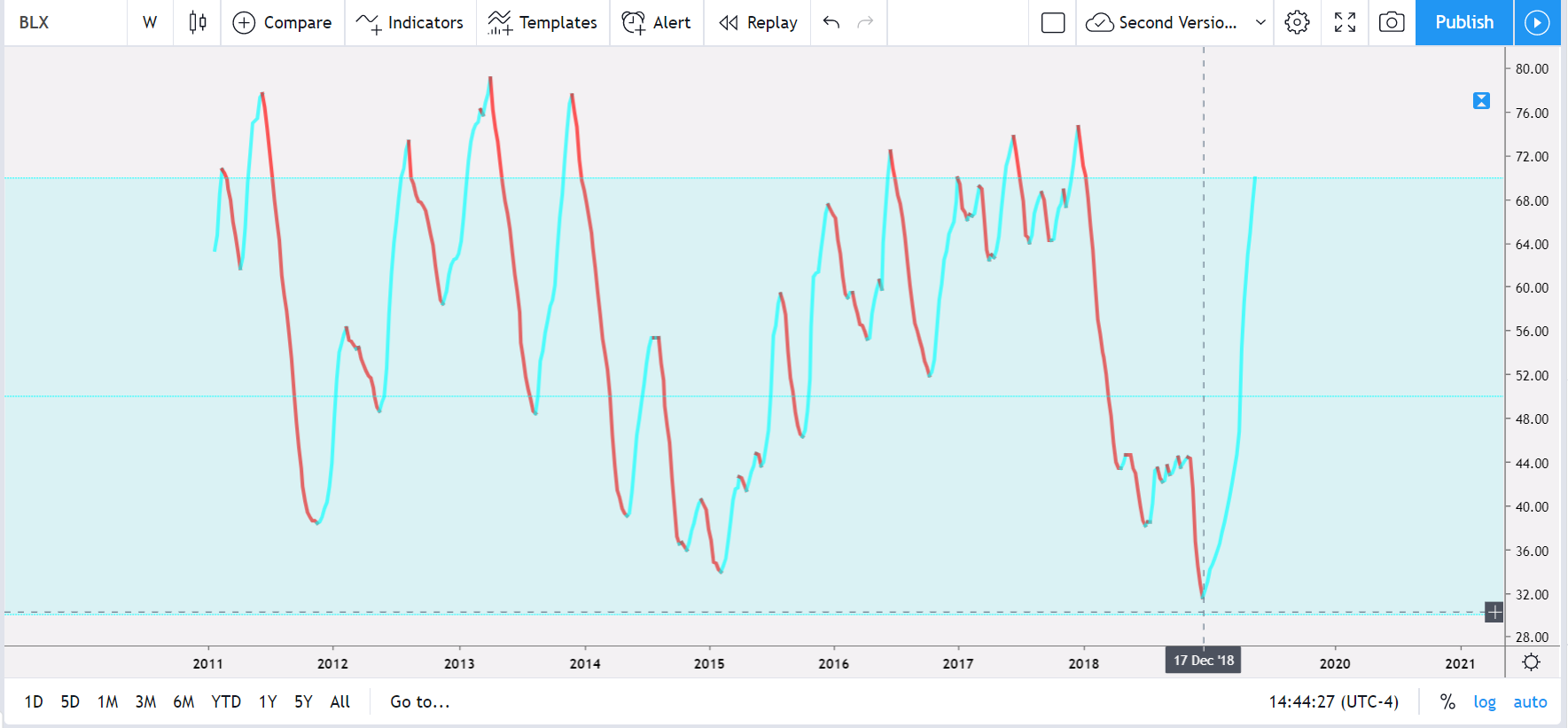This screenshot has height=728, width=1568.
Task: Open the candlestick chart style selector
Action: [x=198, y=22]
